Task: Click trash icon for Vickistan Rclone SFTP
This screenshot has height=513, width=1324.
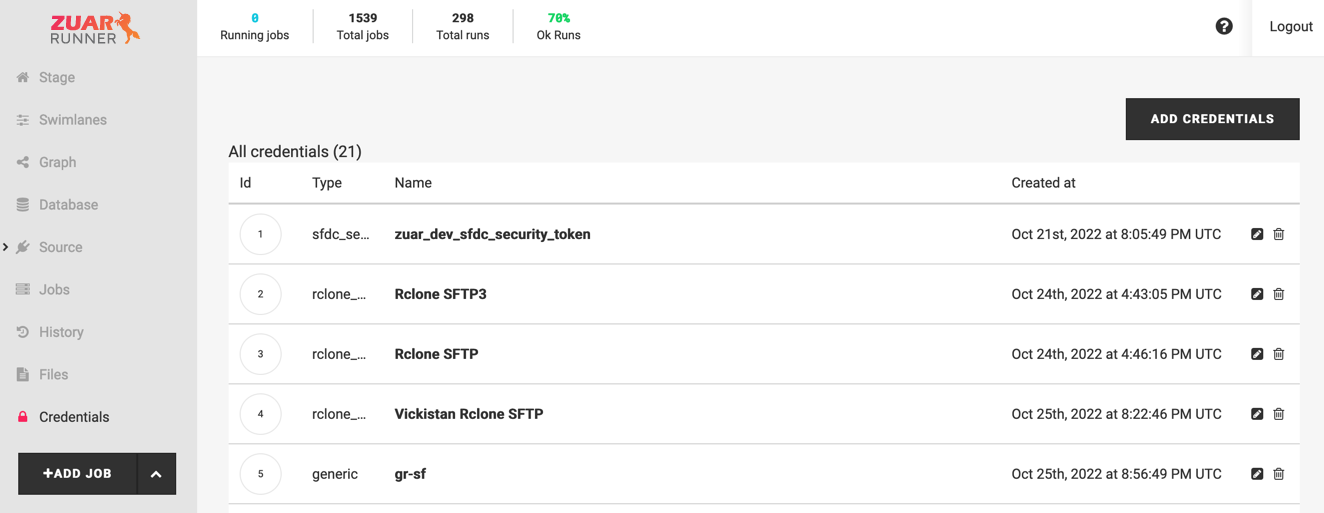Action: point(1278,414)
